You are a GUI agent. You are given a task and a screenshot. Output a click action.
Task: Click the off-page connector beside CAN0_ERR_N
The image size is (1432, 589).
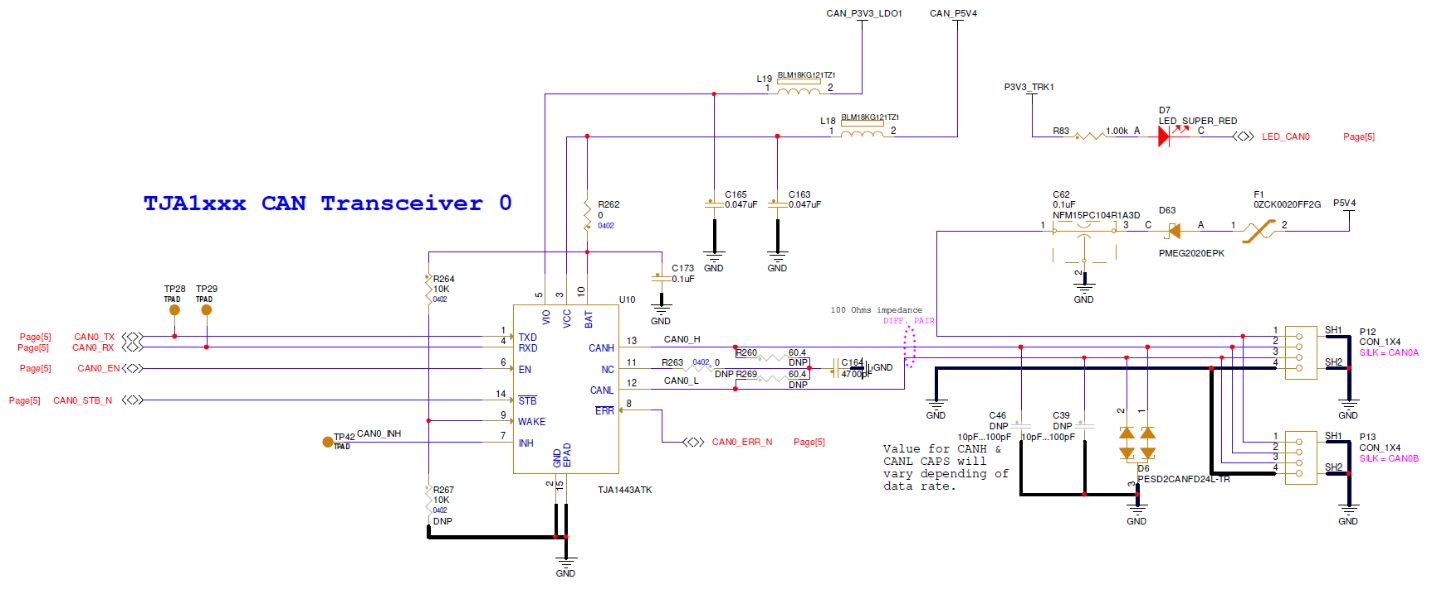(x=692, y=441)
